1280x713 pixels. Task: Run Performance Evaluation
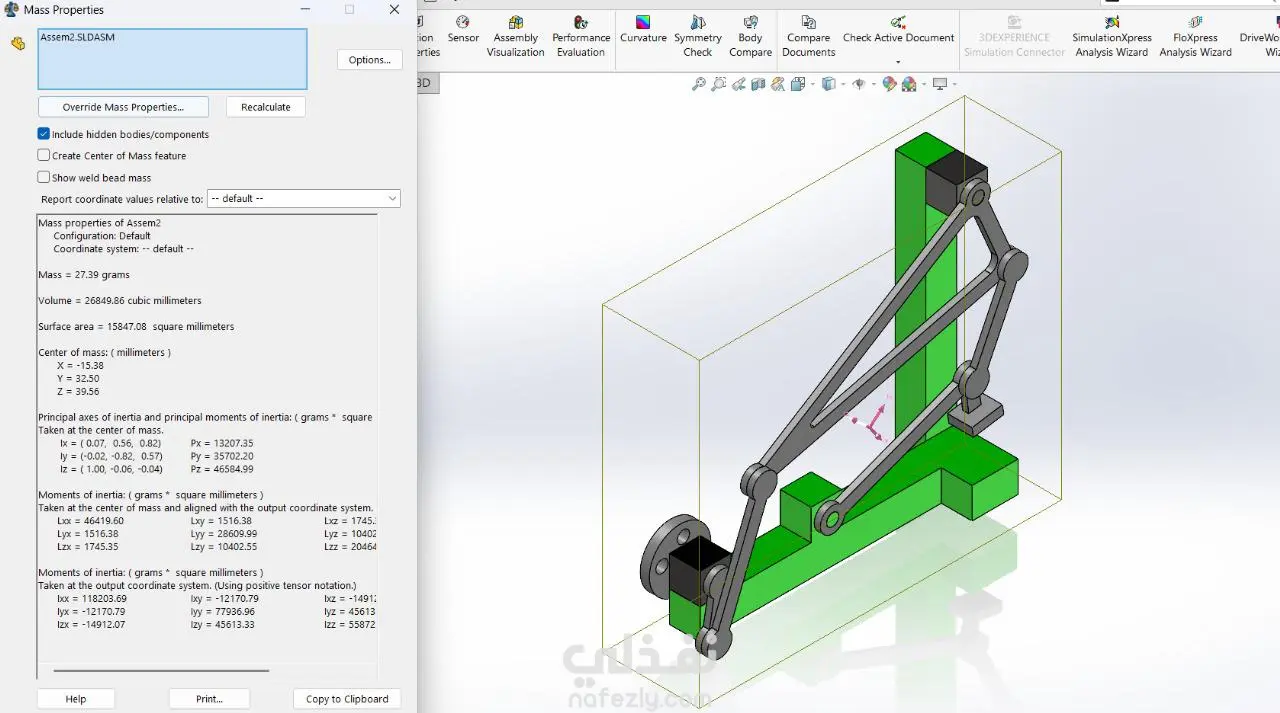(581, 37)
